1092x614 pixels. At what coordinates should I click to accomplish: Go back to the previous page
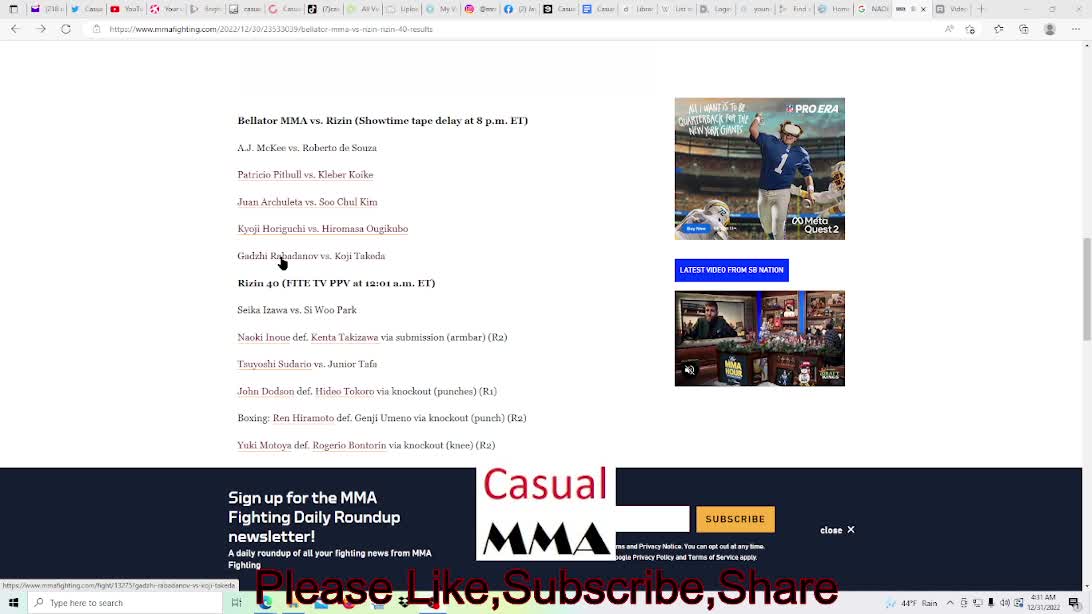point(15,29)
